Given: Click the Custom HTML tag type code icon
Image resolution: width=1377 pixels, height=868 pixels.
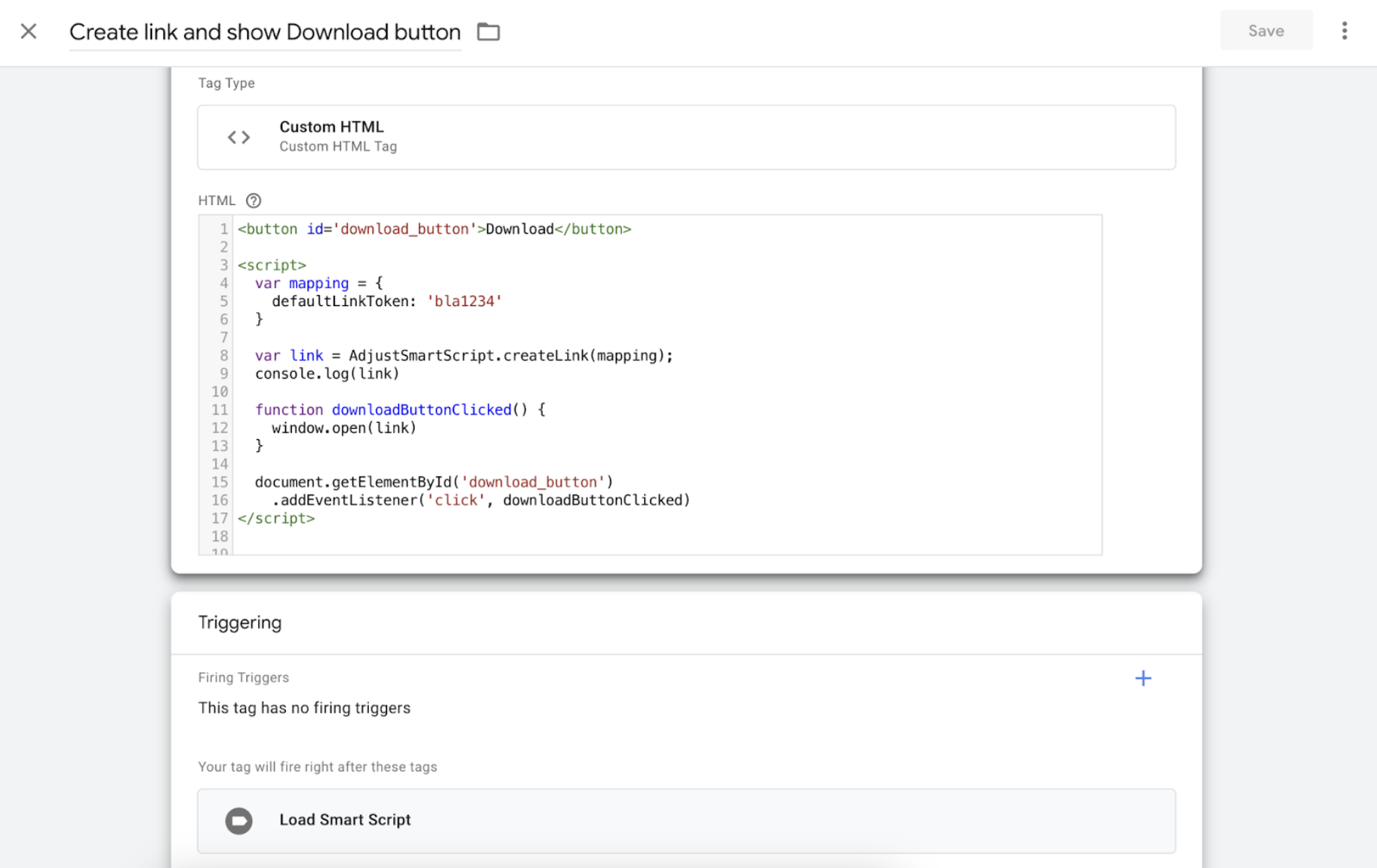Looking at the screenshot, I should click(239, 137).
